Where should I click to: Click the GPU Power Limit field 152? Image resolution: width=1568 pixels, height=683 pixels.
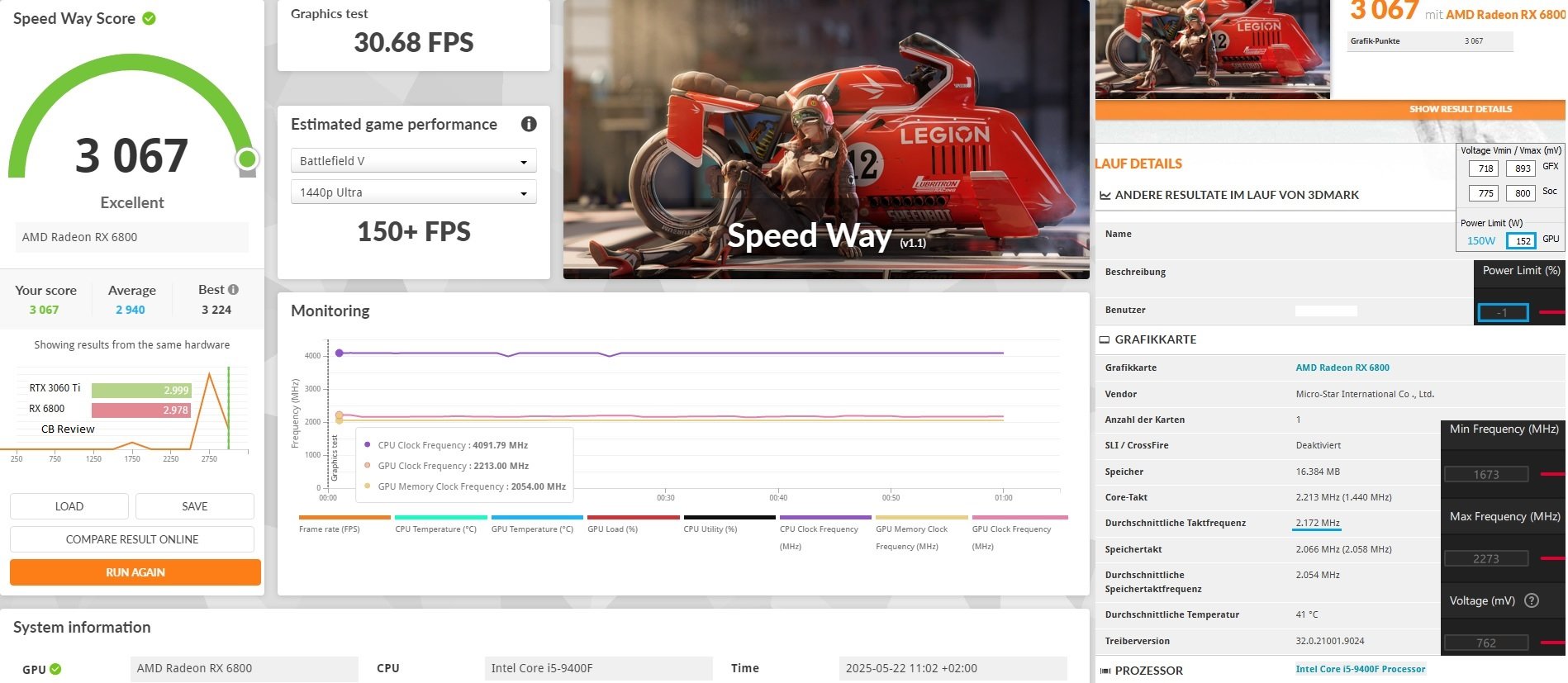(x=1521, y=241)
